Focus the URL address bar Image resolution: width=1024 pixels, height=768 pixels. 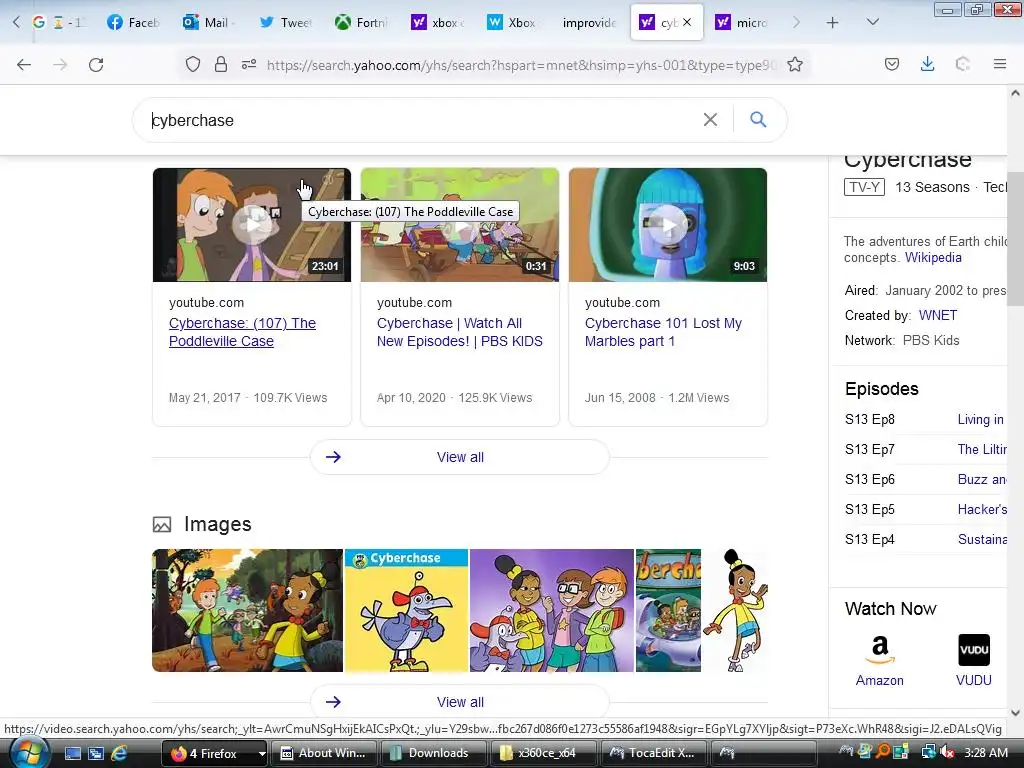point(521,65)
